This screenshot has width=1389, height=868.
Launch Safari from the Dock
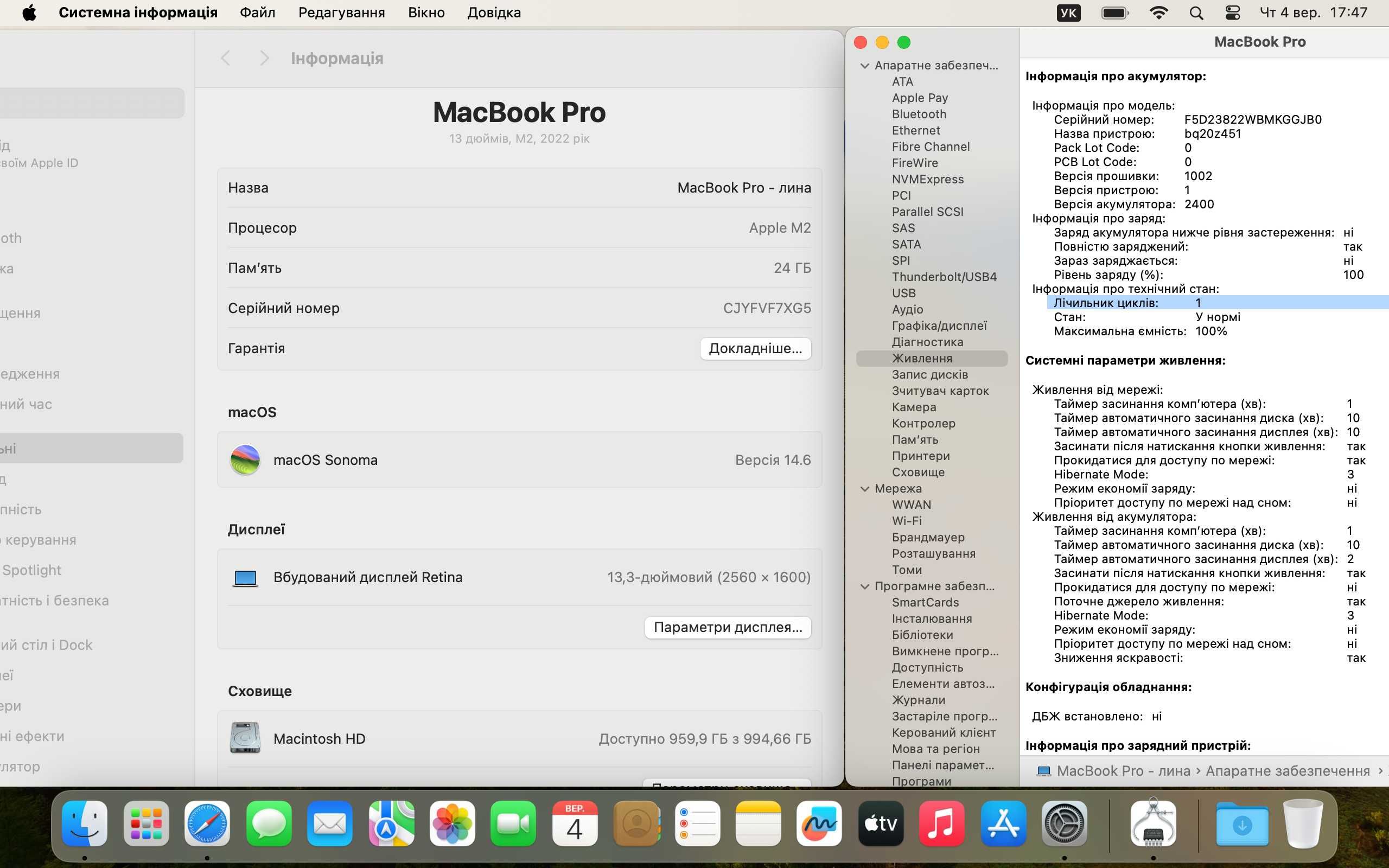(207, 823)
